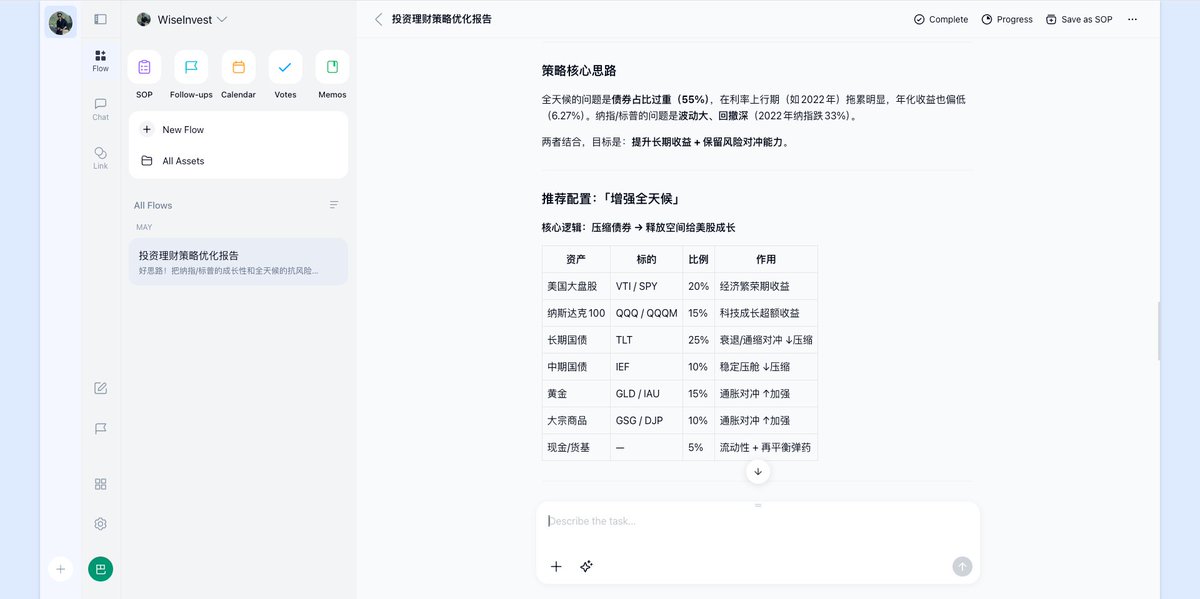
Task: Click the VTI / SPY cell
Action: click(x=647, y=286)
